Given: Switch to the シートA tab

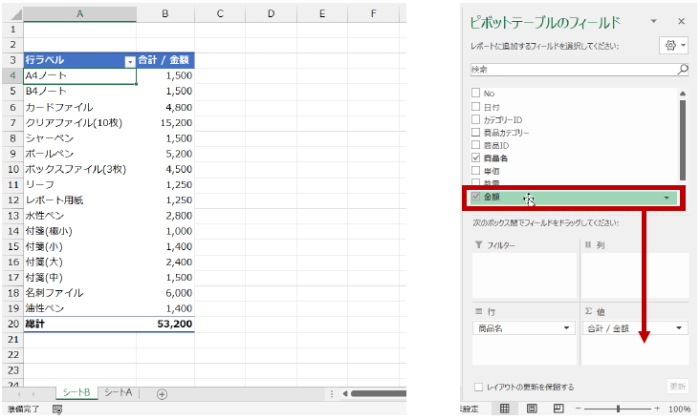Looking at the screenshot, I should [x=118, y=393].
